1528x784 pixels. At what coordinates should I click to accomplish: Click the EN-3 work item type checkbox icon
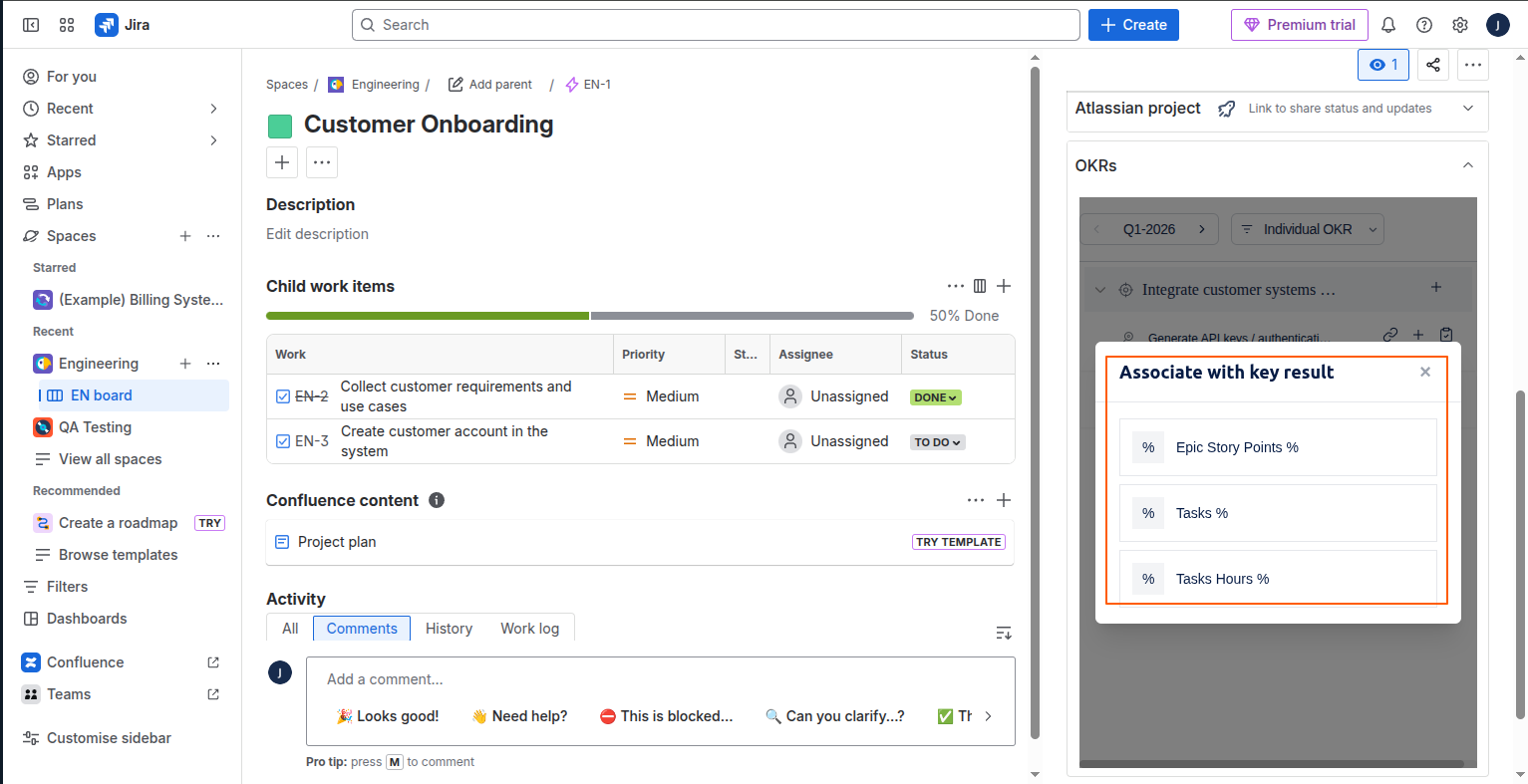[x=283, y=441]
